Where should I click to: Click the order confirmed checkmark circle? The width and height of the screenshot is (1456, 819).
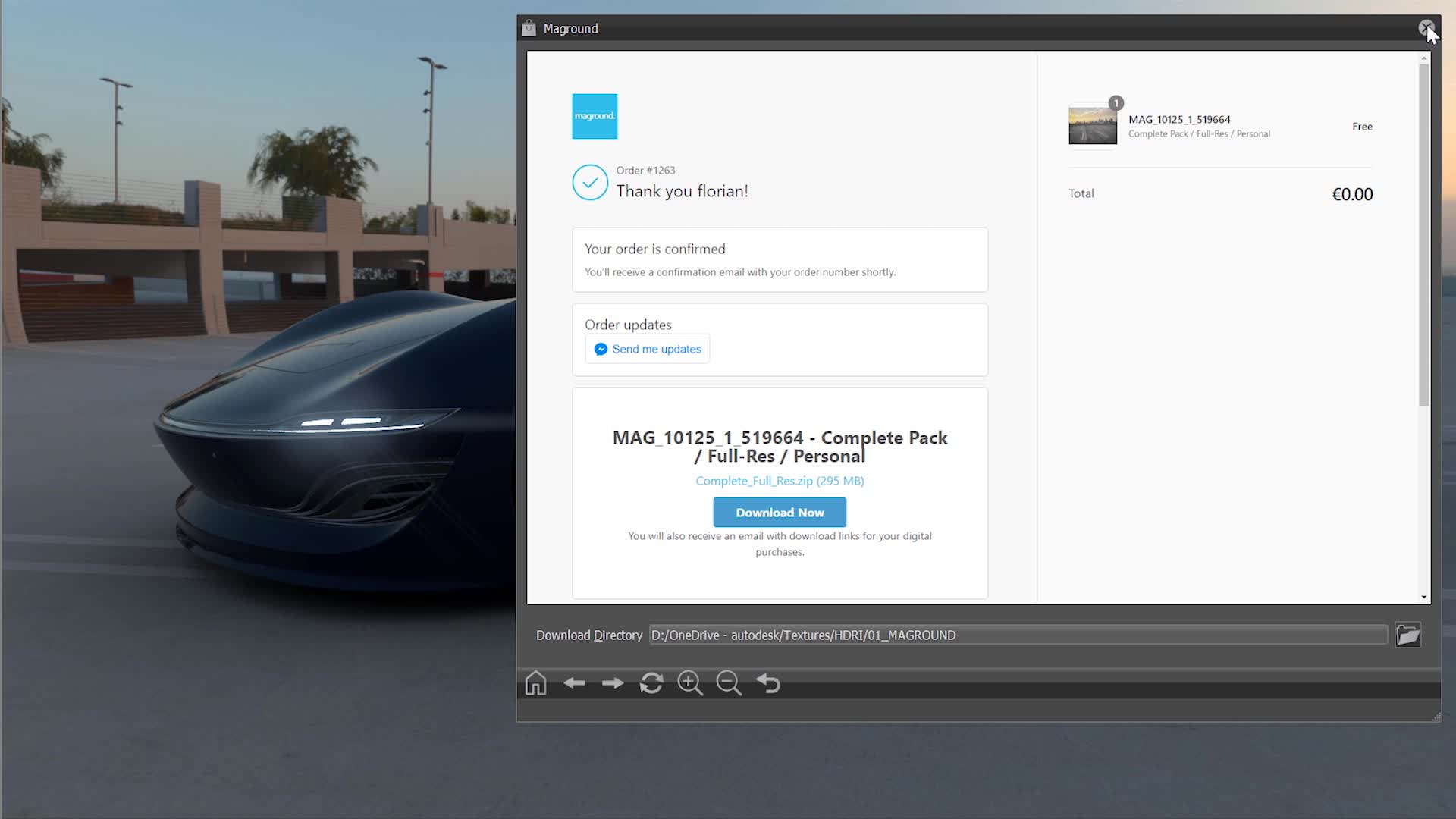[590, 183]
